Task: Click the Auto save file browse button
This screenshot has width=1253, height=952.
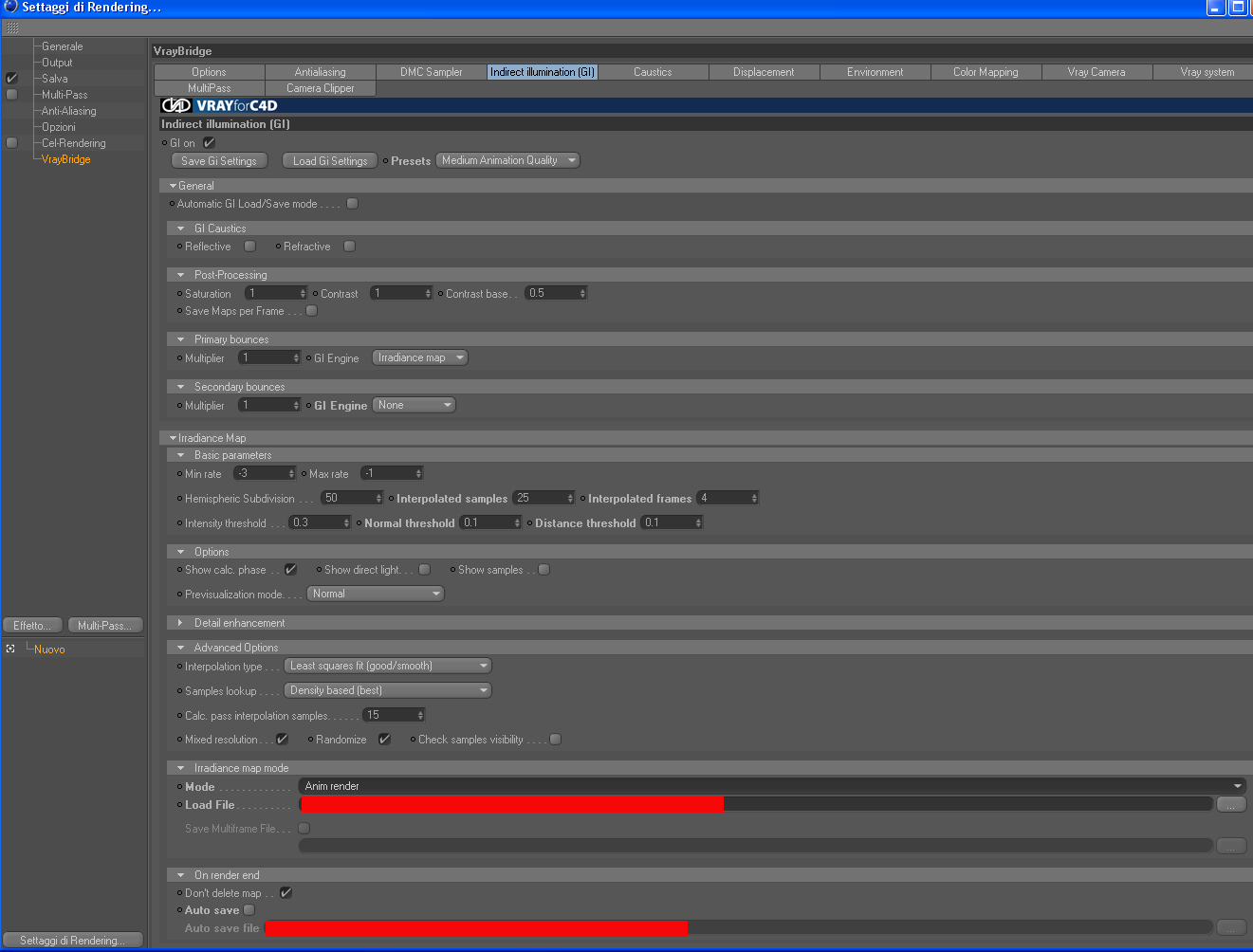Action: 1231,927
